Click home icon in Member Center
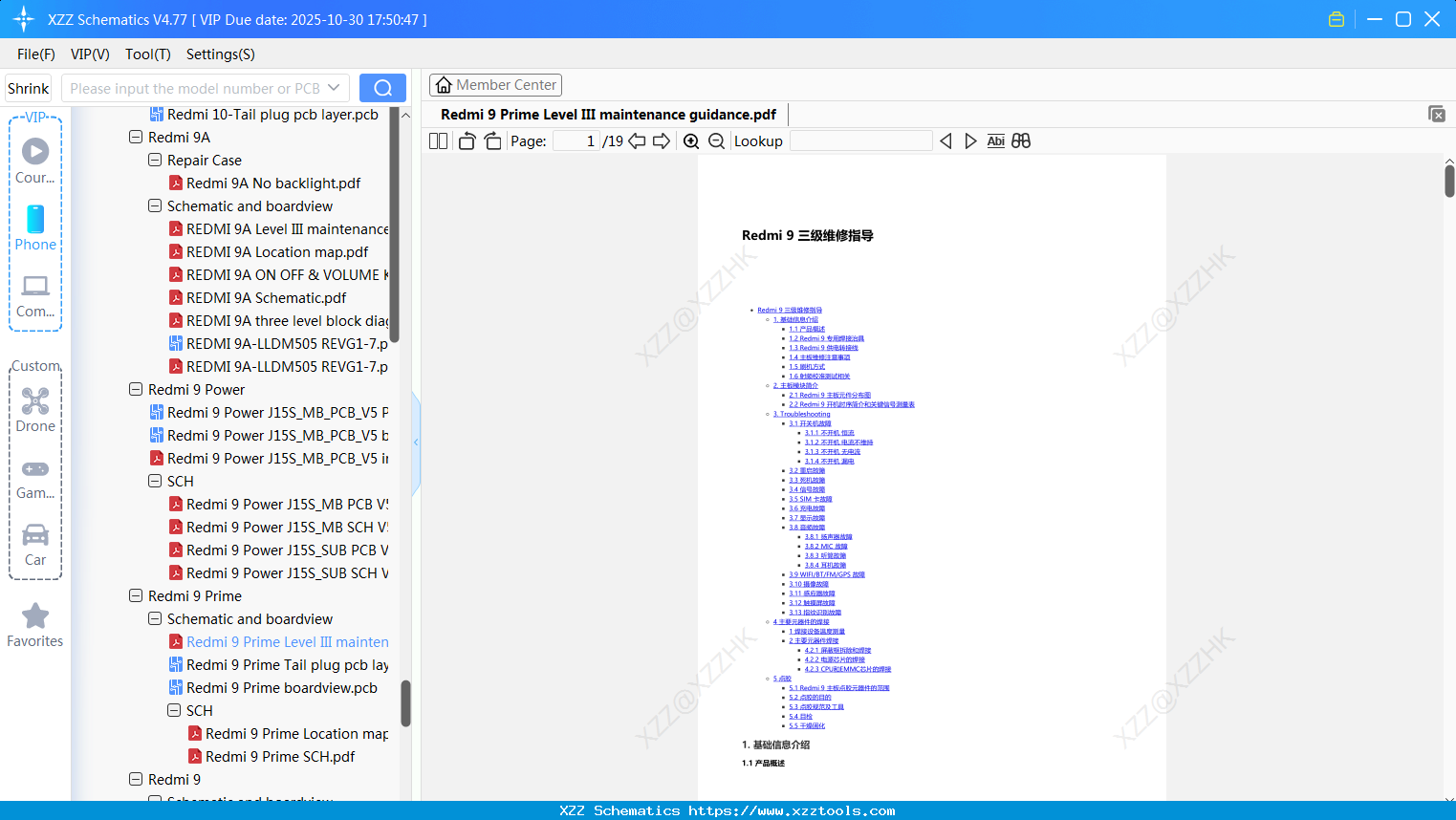 [444, 85]
